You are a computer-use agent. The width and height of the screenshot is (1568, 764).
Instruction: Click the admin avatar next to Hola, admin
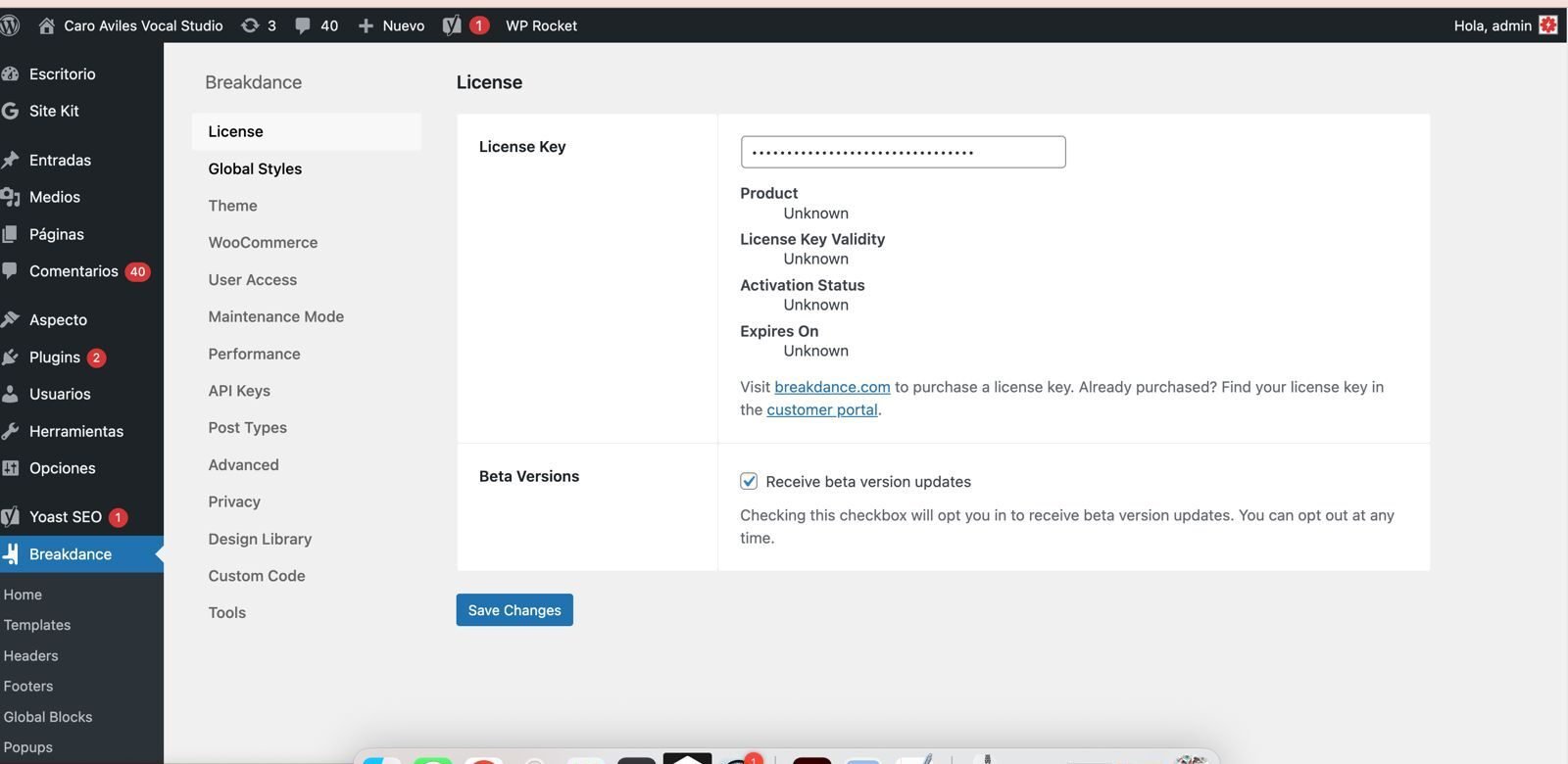[x=1548, y=25]
